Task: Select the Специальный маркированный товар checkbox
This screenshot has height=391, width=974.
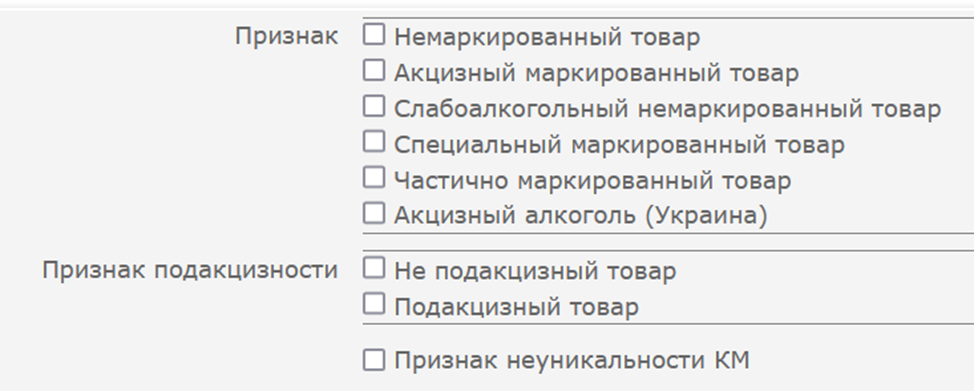Action: (373, 142)
